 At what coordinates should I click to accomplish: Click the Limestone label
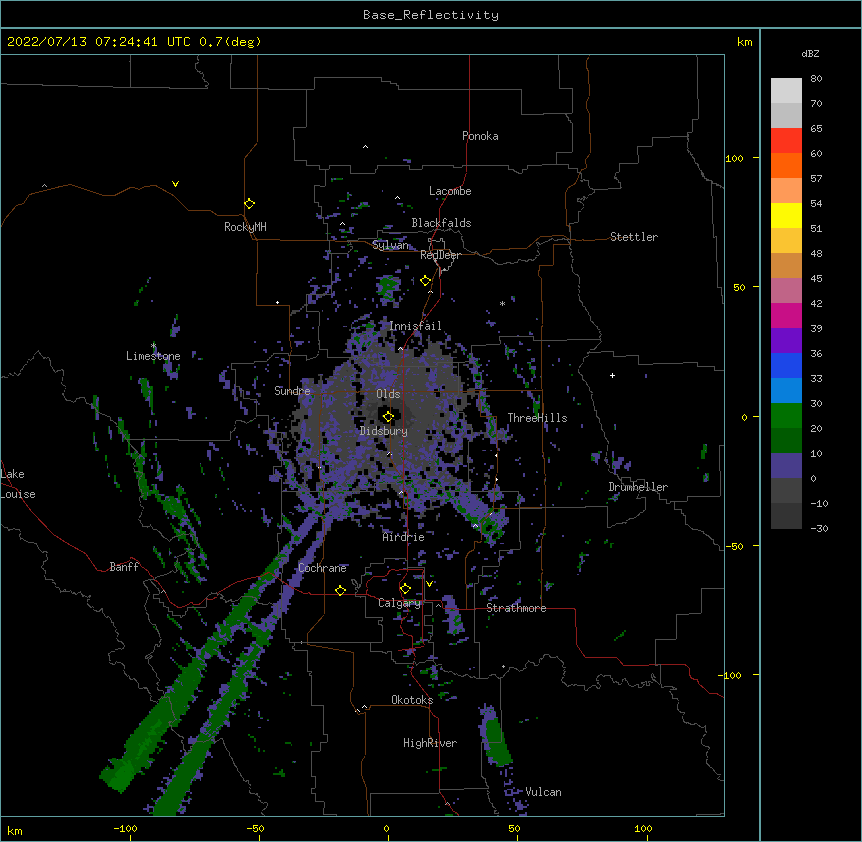153,356
